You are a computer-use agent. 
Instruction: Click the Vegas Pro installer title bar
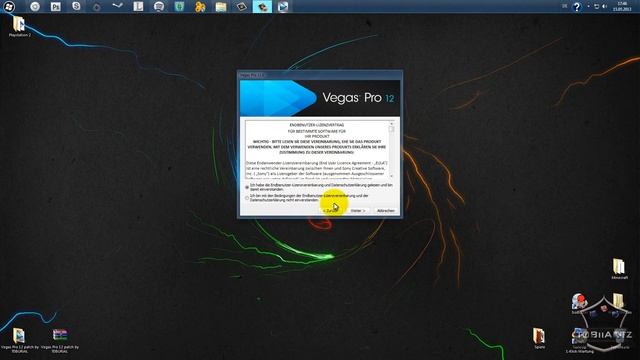(x=320, y=75)
